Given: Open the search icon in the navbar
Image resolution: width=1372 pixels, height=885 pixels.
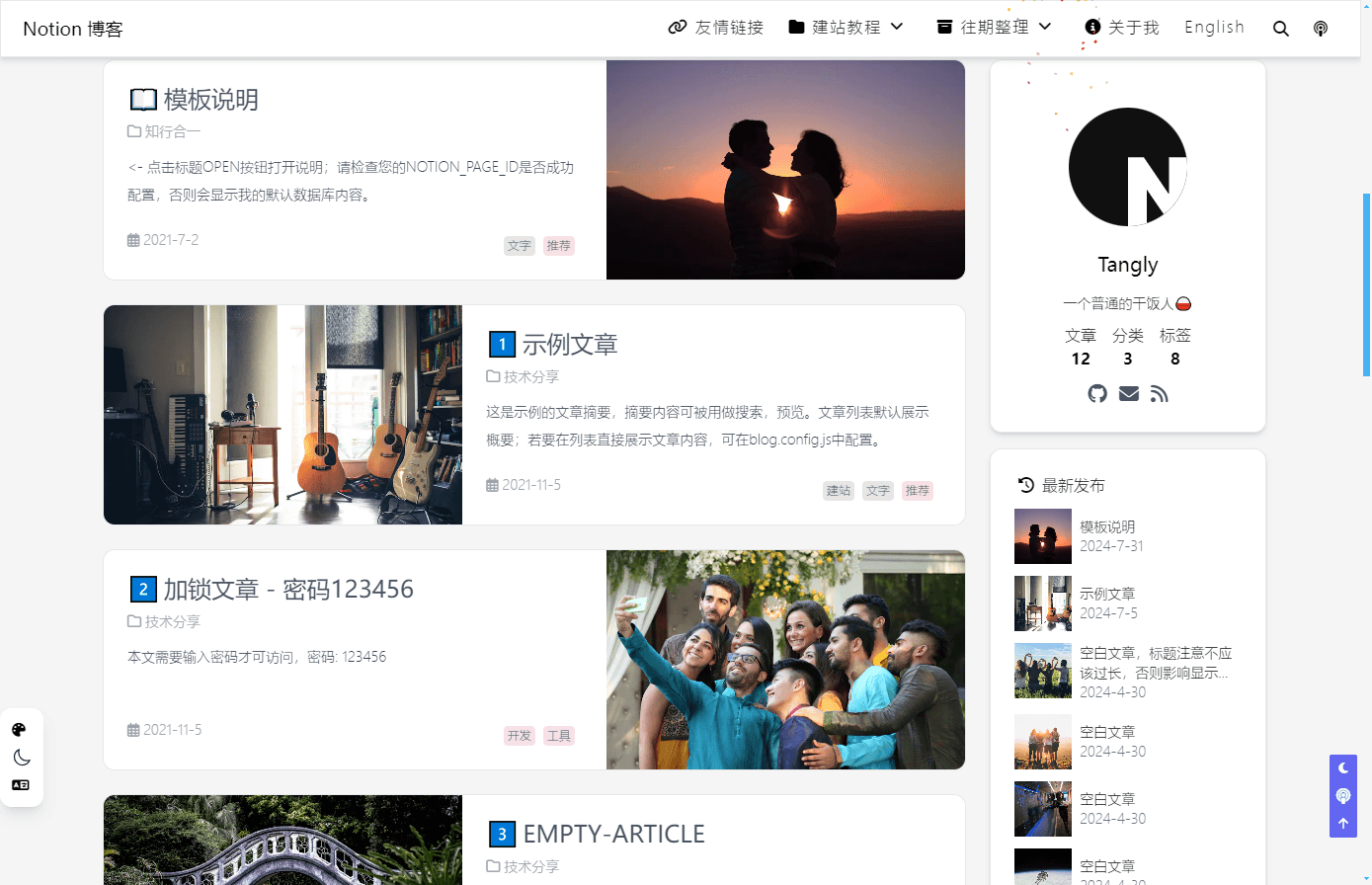Looking at the screenshot, I should (1281, 28).
